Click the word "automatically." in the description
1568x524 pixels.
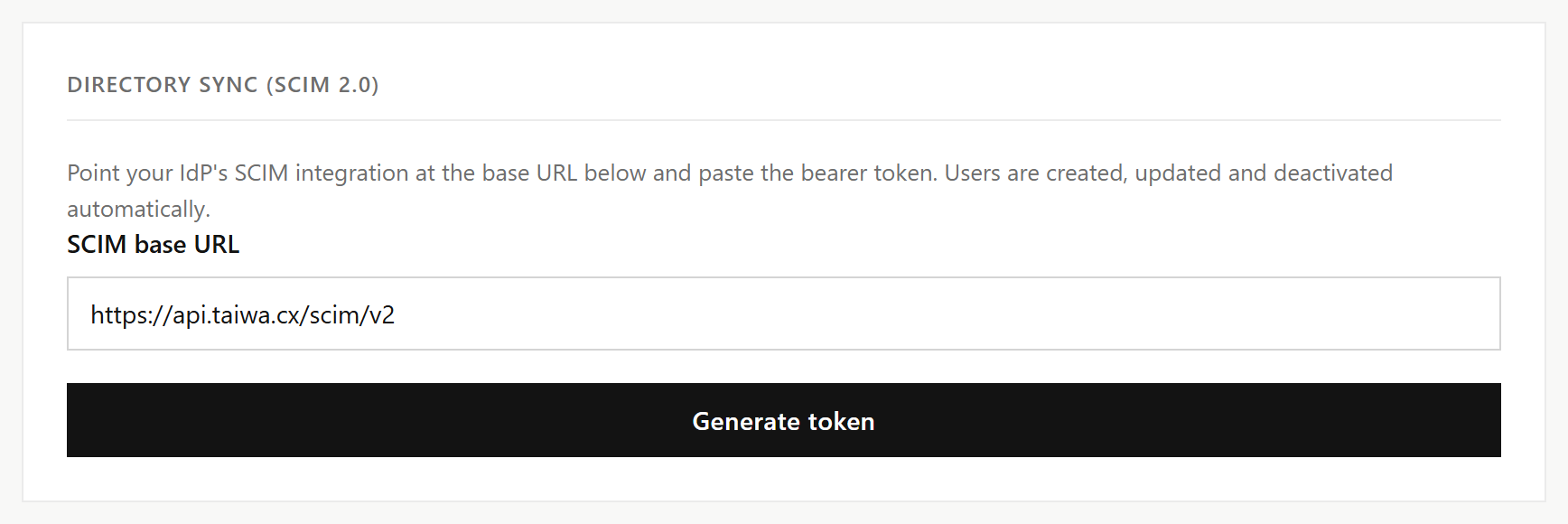[x=138, y=210]
